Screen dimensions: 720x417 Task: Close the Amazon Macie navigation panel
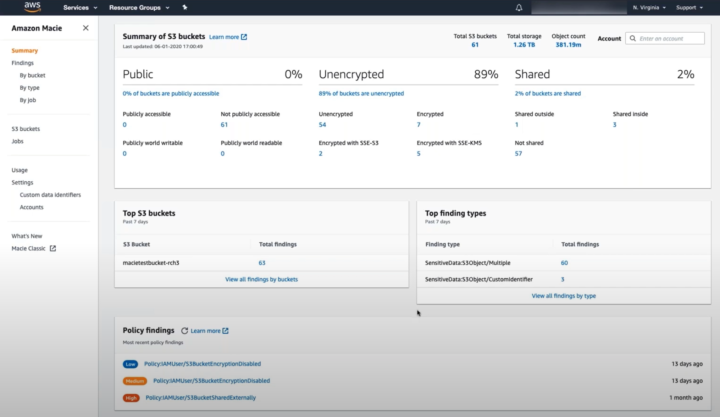click(x=86, y=28)
